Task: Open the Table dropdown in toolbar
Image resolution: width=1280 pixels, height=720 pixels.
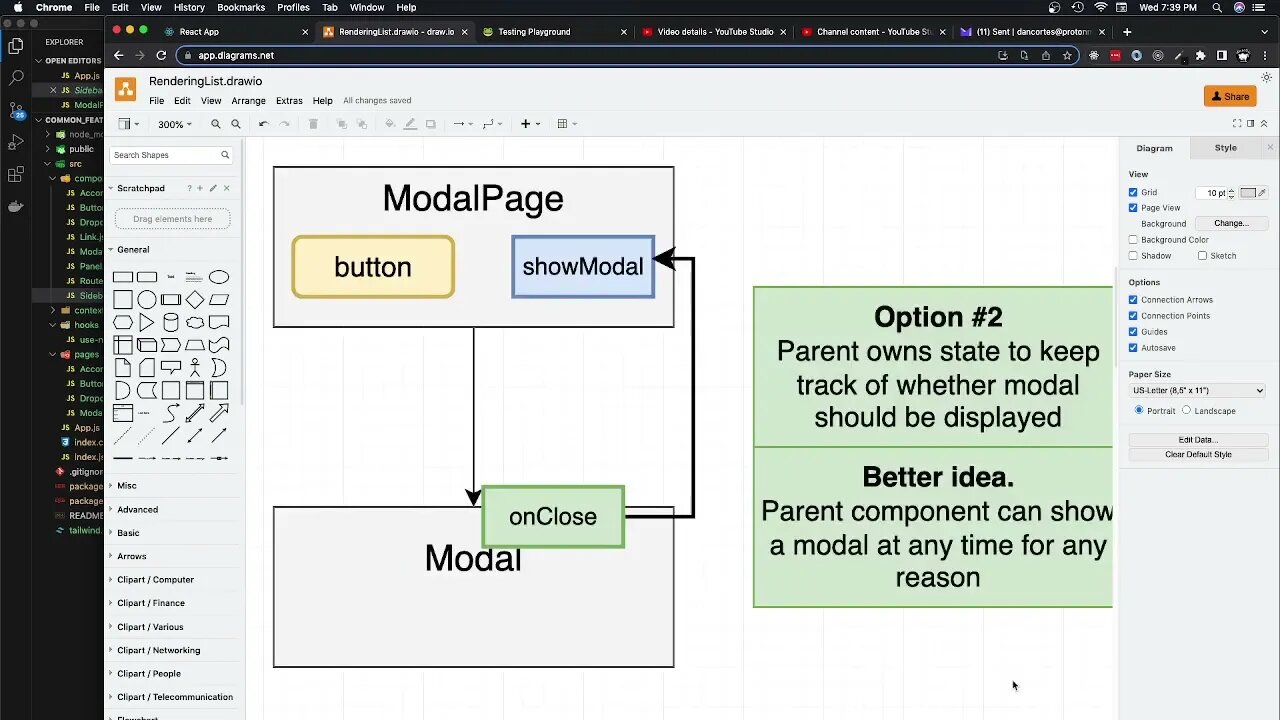Action: [x=566, y=124]
